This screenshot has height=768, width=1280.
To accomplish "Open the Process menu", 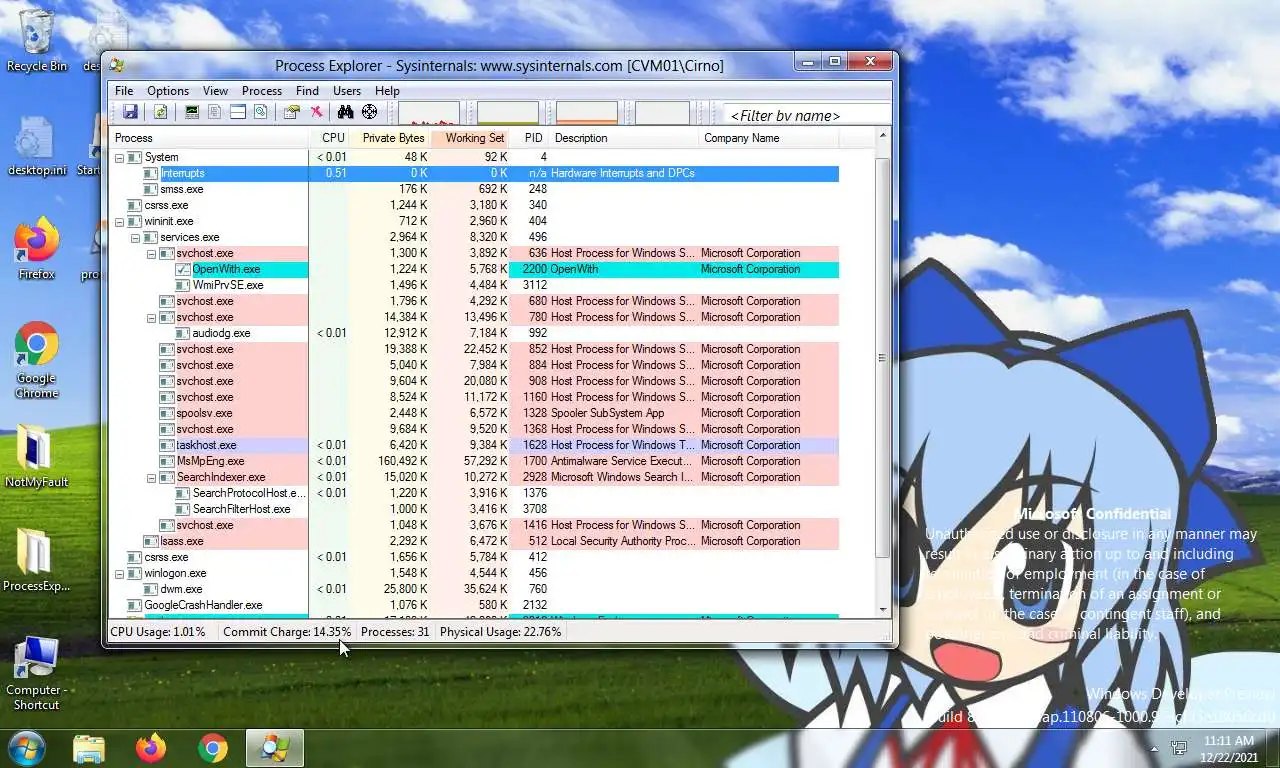I will click(x=262, y=90).
